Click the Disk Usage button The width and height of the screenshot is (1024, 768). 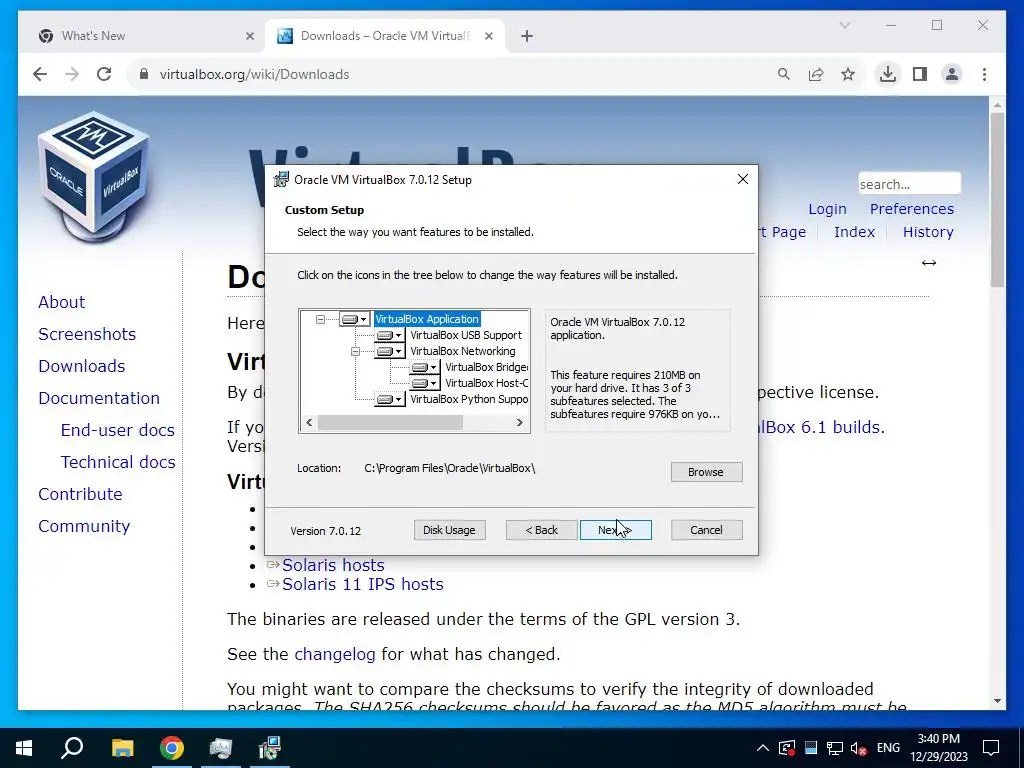pyautogui.click(x=449, y=530)
